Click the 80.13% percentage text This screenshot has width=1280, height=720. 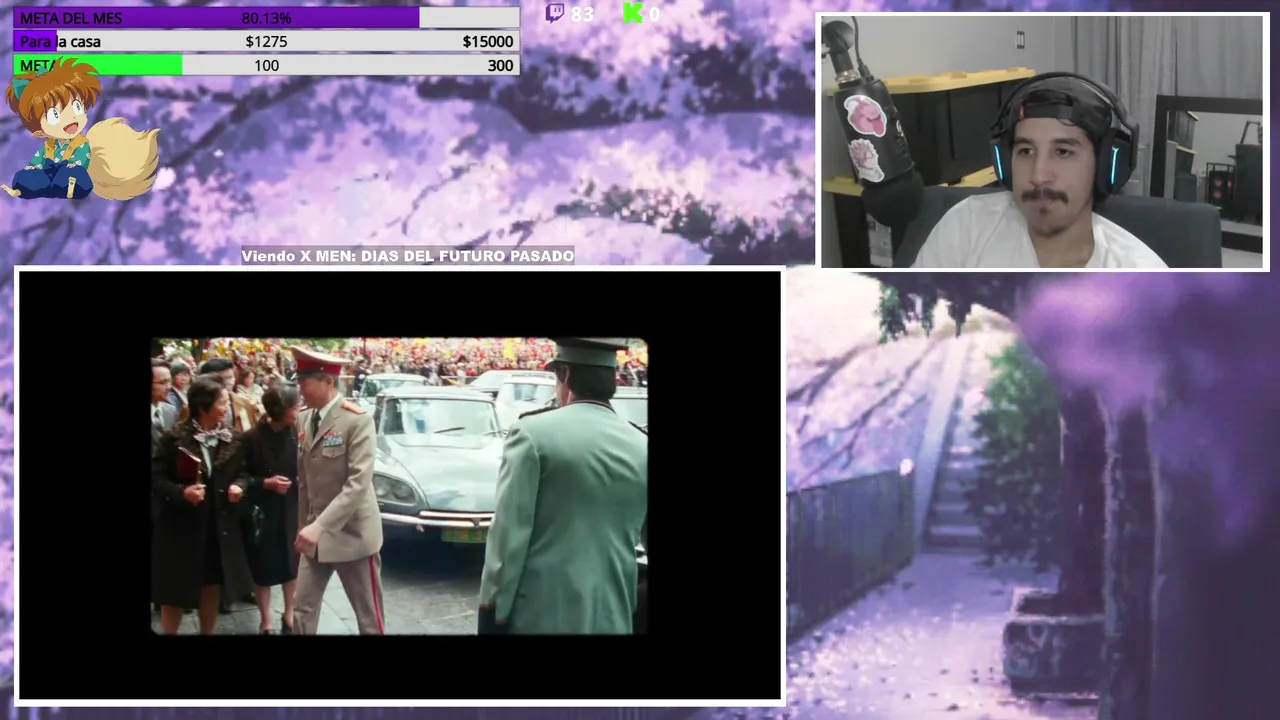pyautogui.click(x=266, y=18)
